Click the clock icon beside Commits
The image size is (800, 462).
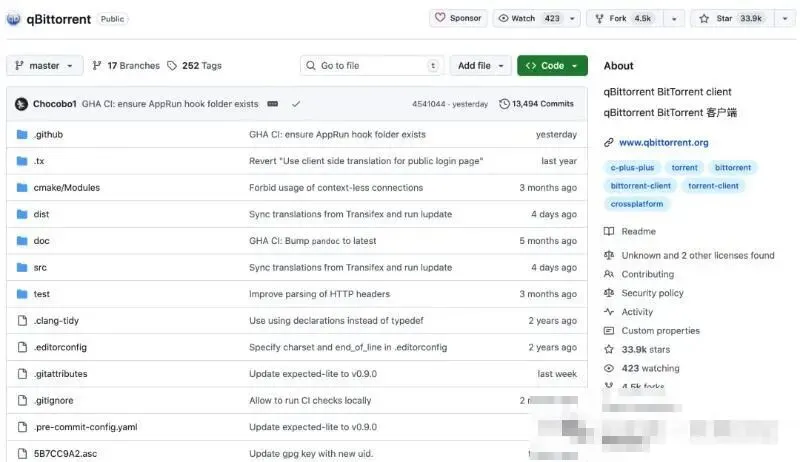pyautogui.click(x=504, y=104)
